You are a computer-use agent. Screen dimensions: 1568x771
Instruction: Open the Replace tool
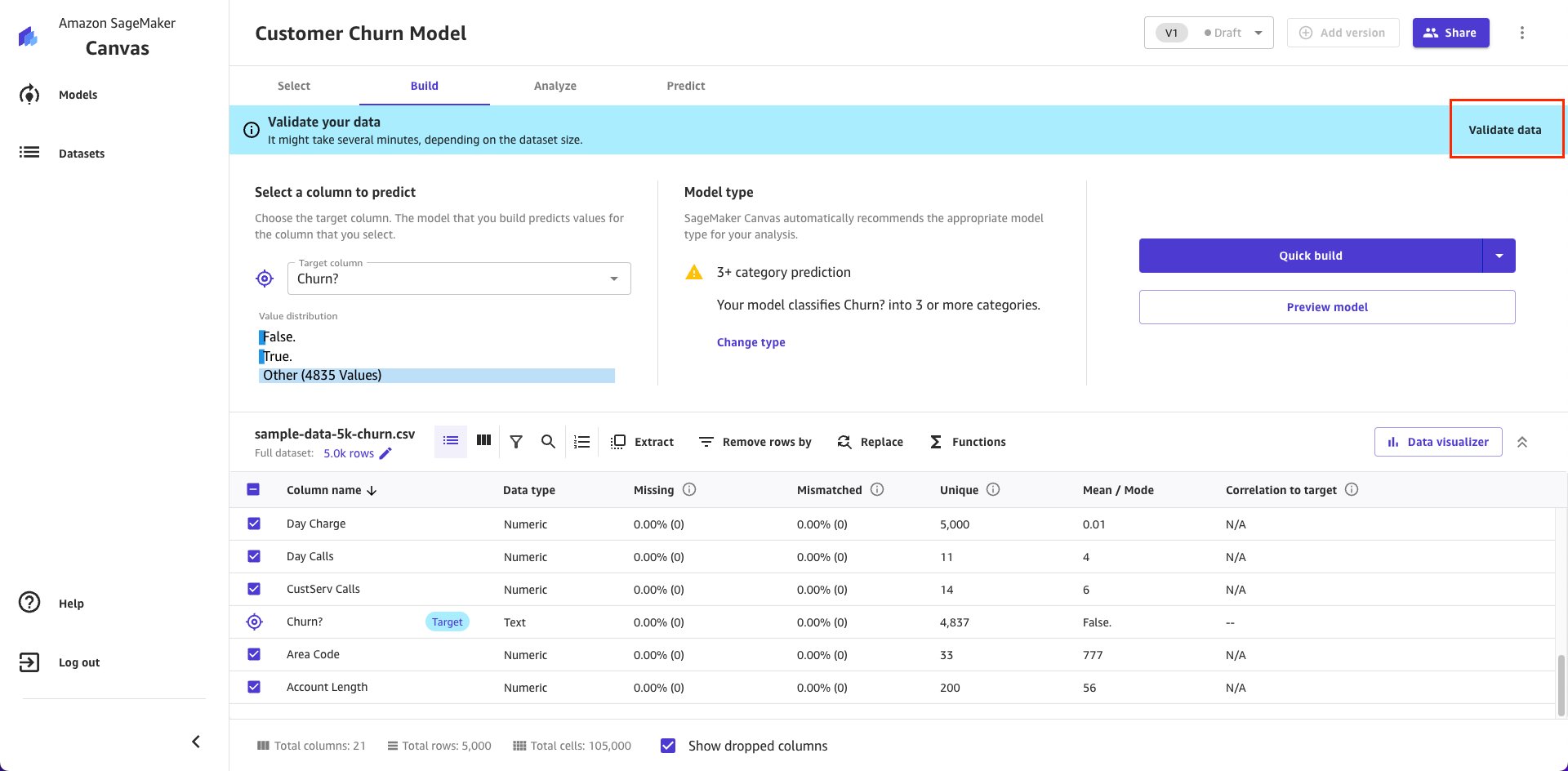[871, 442]
